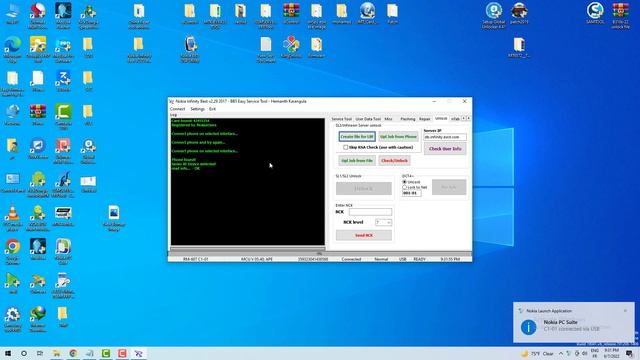Open the Connect menu in Nokia Best

point(177,109)
